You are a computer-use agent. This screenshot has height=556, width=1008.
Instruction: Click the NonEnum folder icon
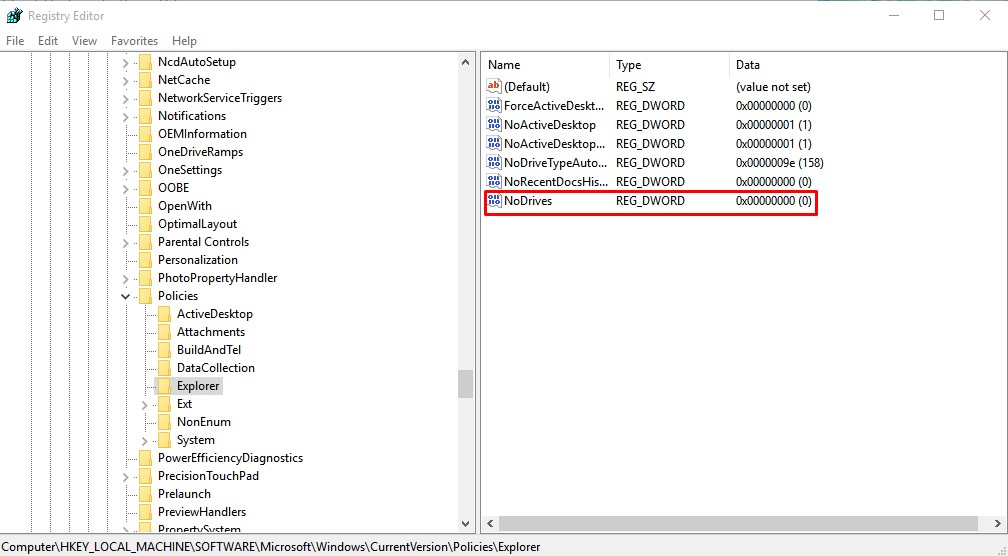click(x=165, y=422)
